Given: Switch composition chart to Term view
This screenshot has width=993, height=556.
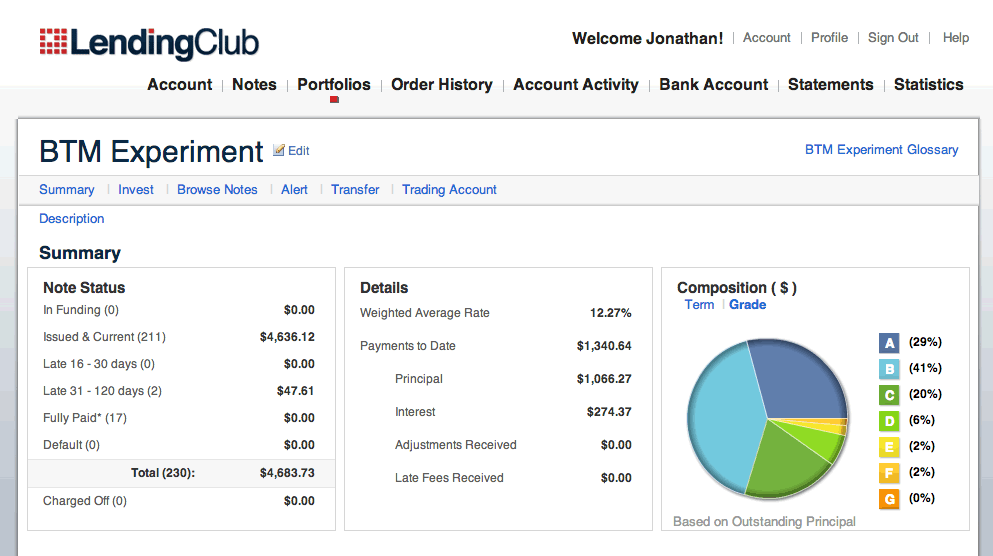Looking at the screenshot, I should tap(699, 305).
